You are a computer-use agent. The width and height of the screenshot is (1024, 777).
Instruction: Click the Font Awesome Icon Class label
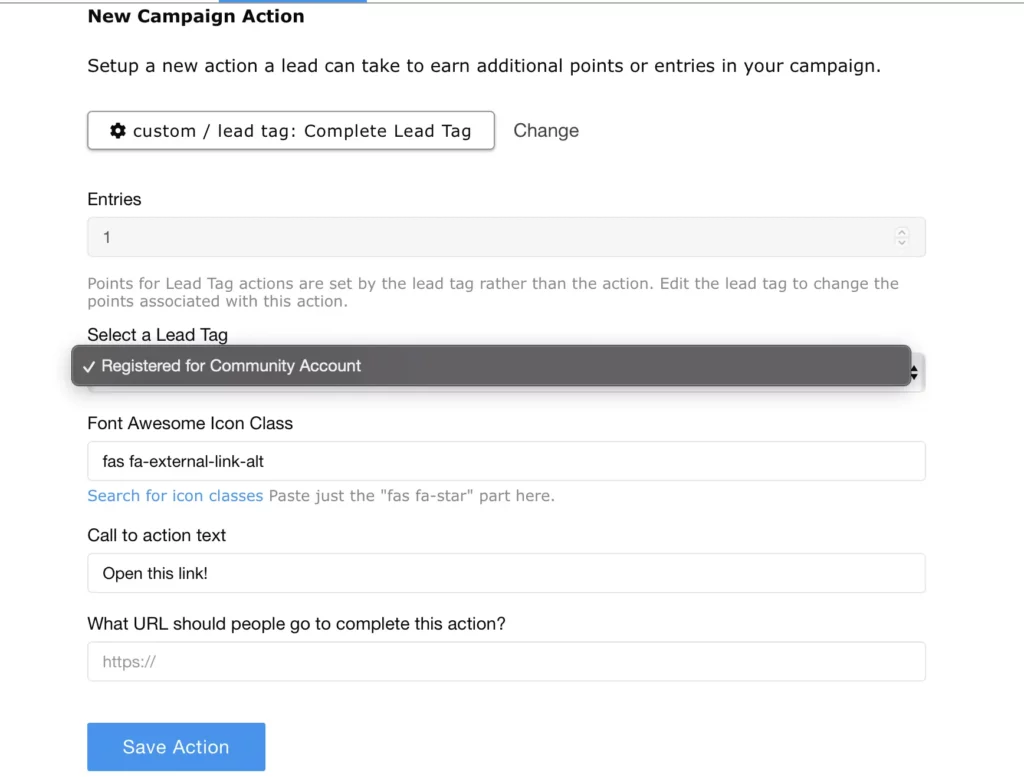point(190,423)
